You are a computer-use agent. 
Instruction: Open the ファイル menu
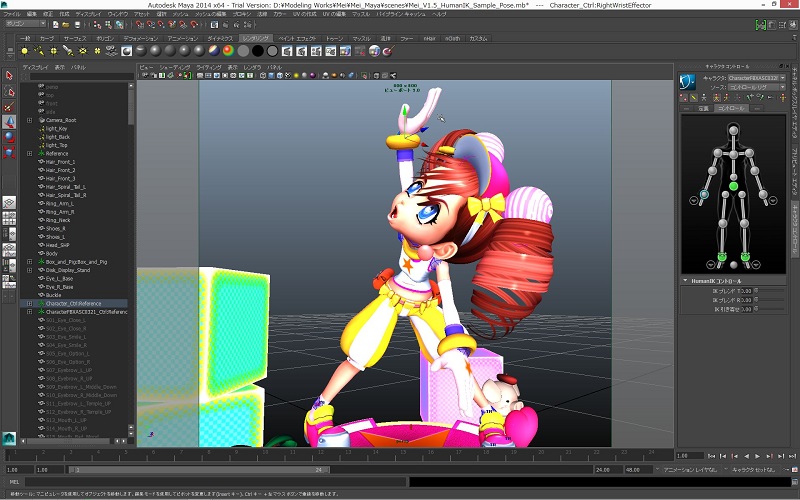(12, 14)
